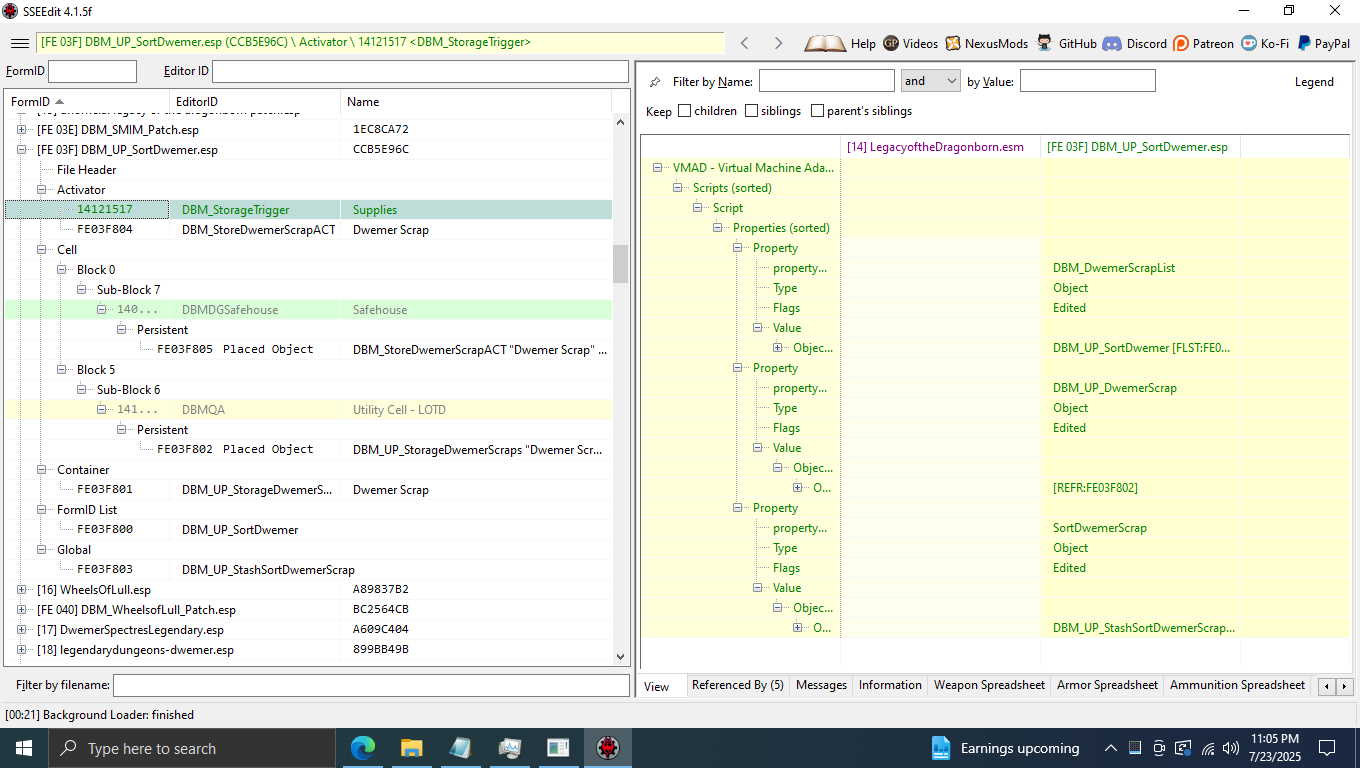Focus the Filter by filename field
Screen dimensions: 1360x768
click(x=371, y=685)
